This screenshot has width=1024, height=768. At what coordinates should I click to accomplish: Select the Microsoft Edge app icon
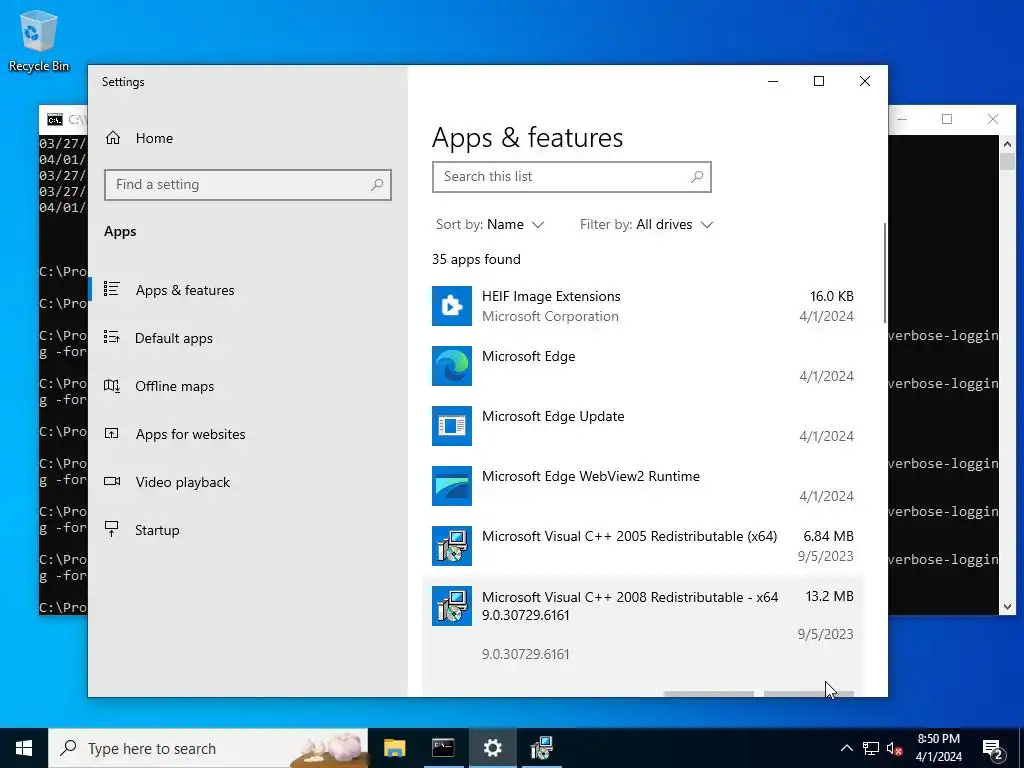[452, 366]
